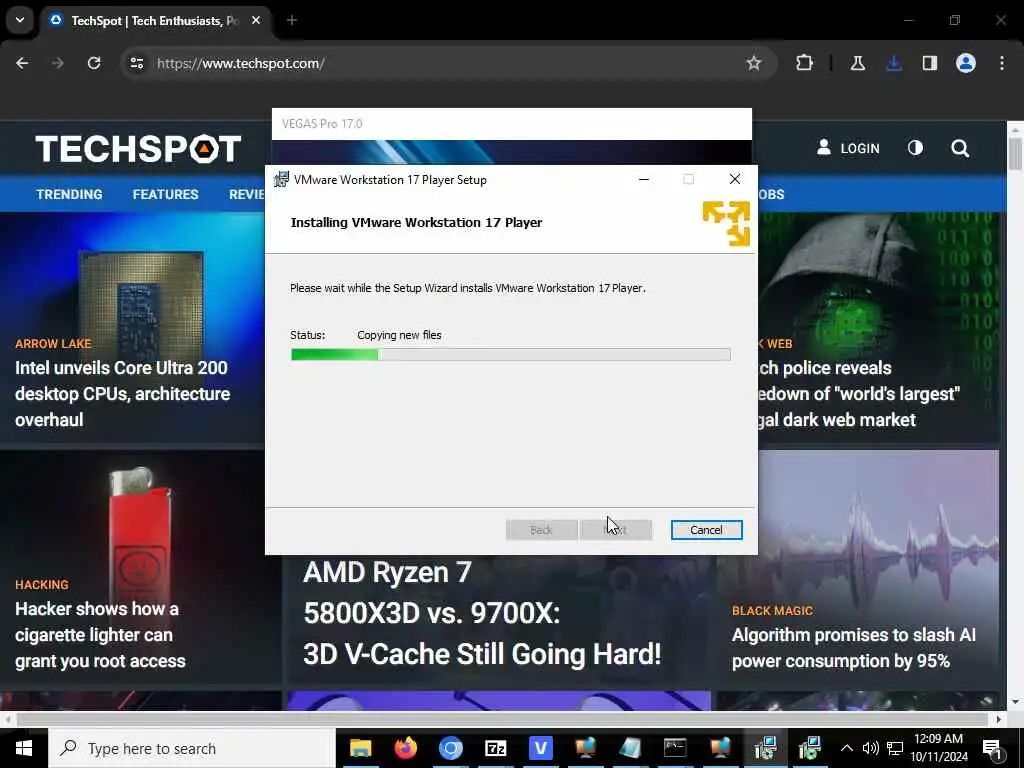Viewport: 1024px width, 768px height.
Task: Open AMD Ryzen 7 5800X3D vs 9700X article
Action: [x=482, y=613]
